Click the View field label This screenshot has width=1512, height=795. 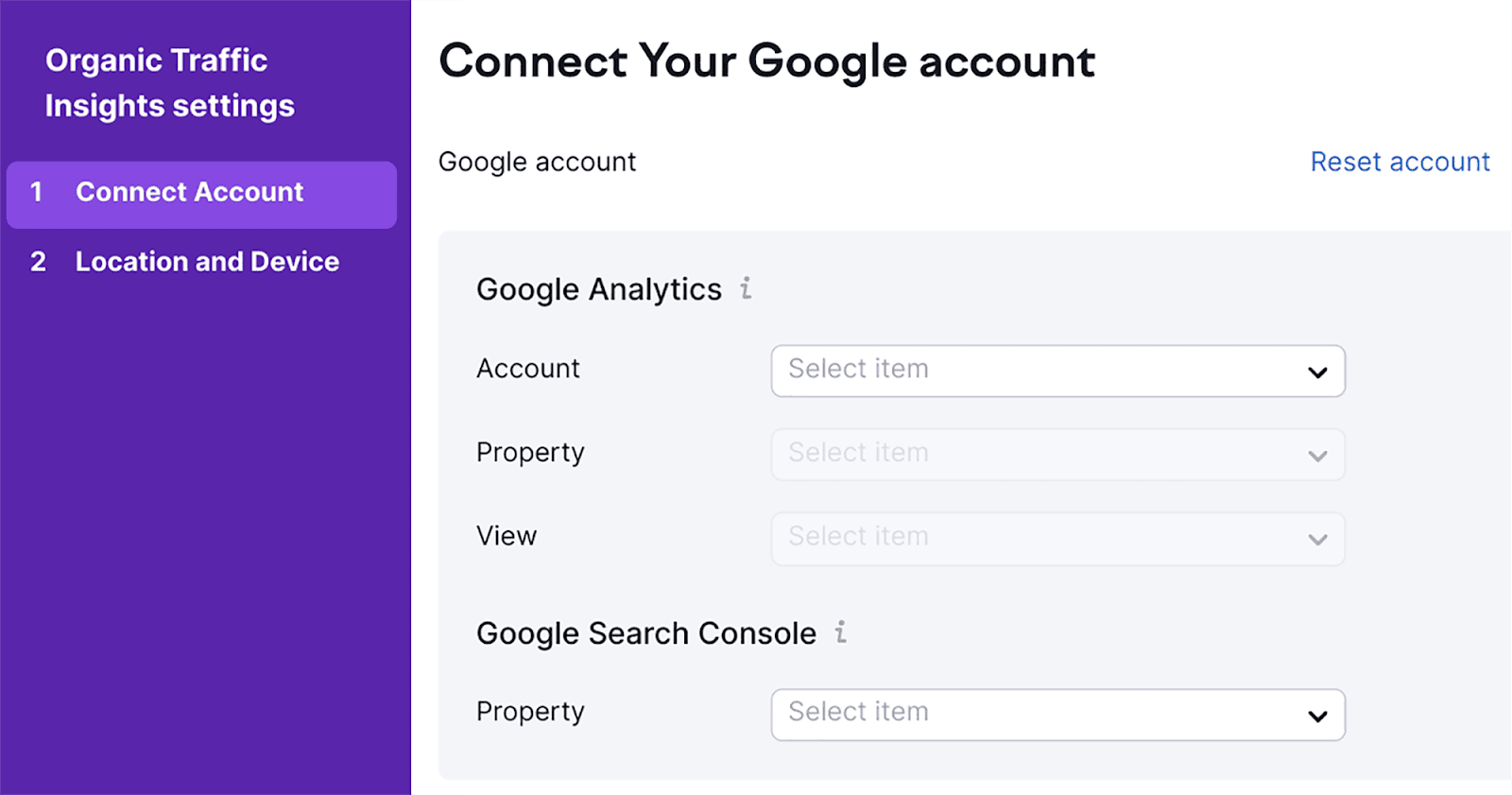(507, 536)
